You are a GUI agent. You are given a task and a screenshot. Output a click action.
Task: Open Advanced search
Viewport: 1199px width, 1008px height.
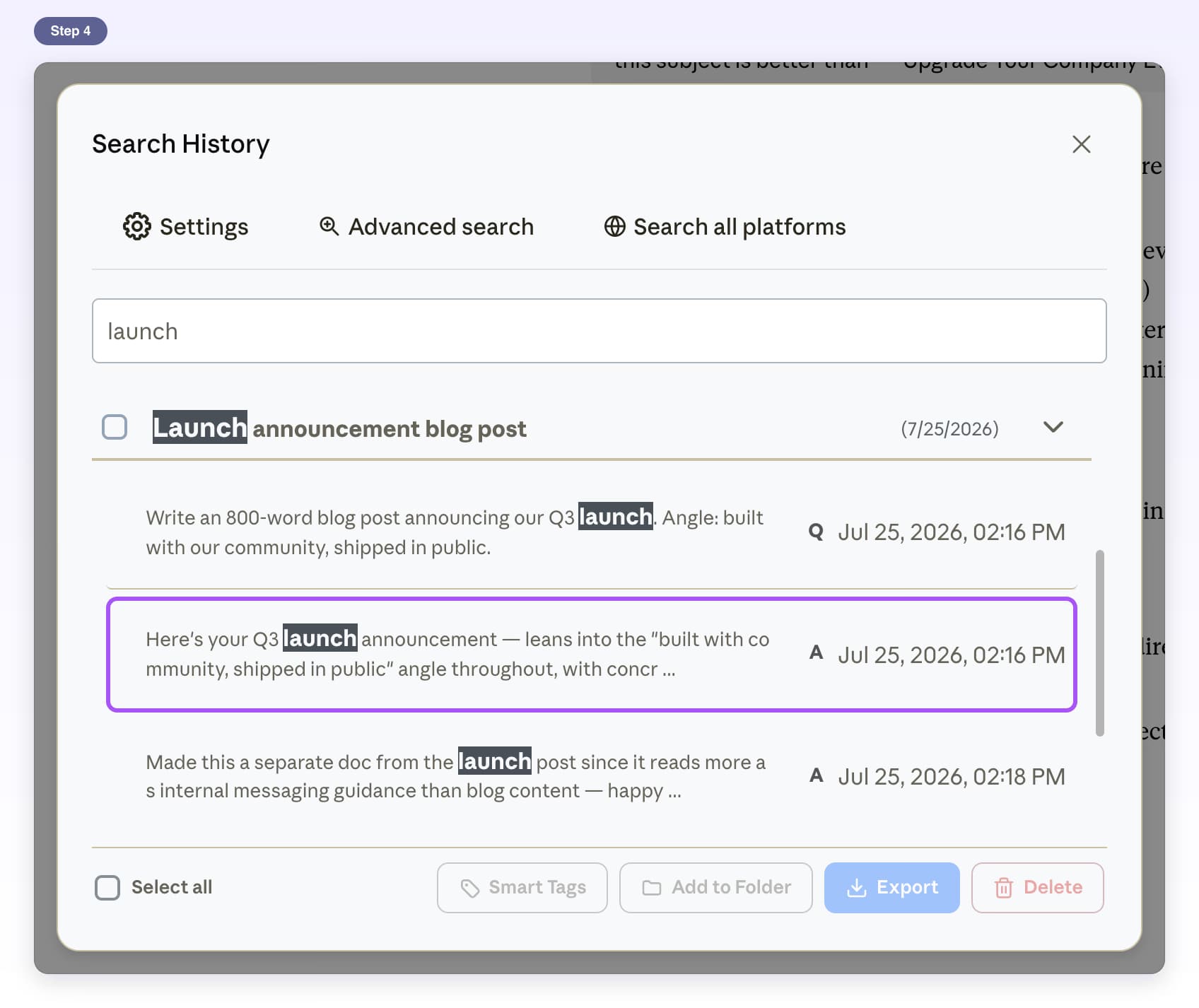[426, 227]
